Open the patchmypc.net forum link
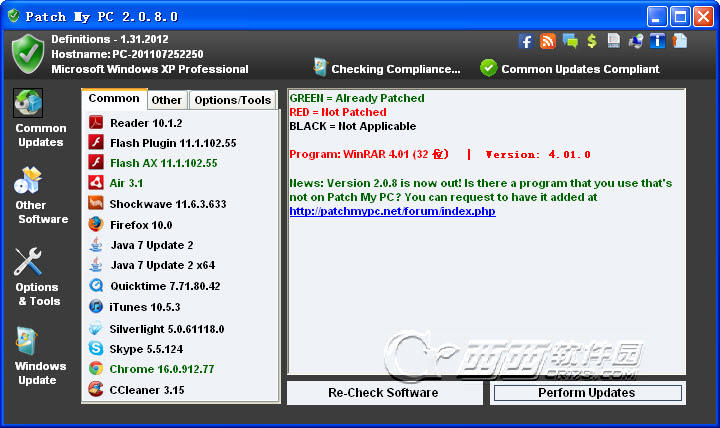 [392, 211]
